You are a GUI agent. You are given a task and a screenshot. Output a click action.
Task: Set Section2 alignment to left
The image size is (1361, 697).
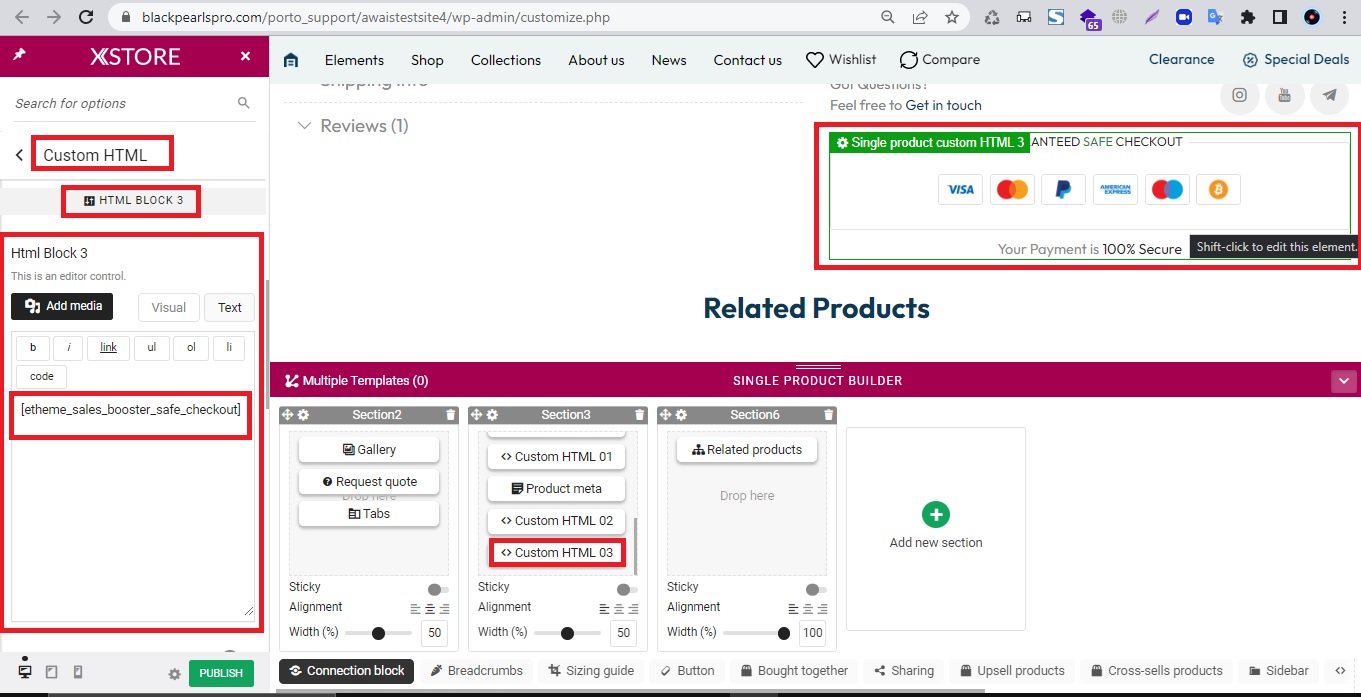[x=415, y=609]
